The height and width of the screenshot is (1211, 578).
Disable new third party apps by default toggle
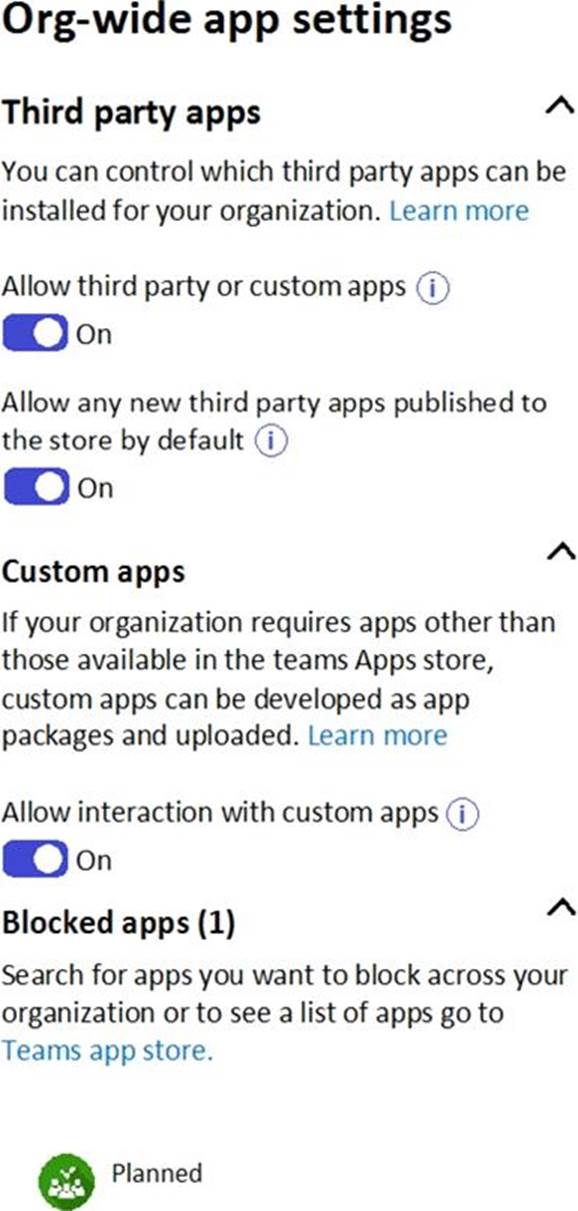pos(36,488)
